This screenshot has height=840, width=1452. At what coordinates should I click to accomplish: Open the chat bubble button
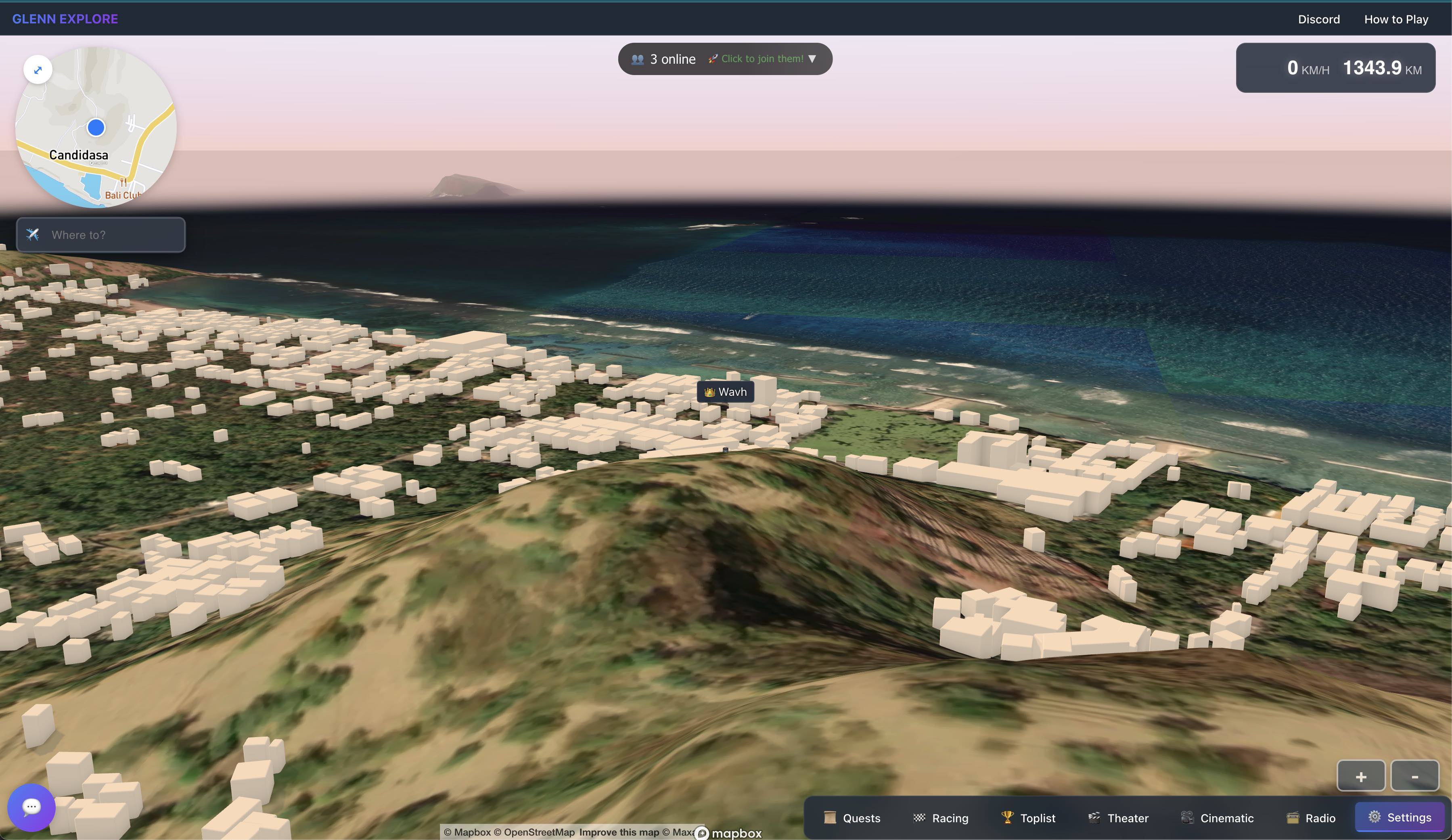(x=31, y=807)
